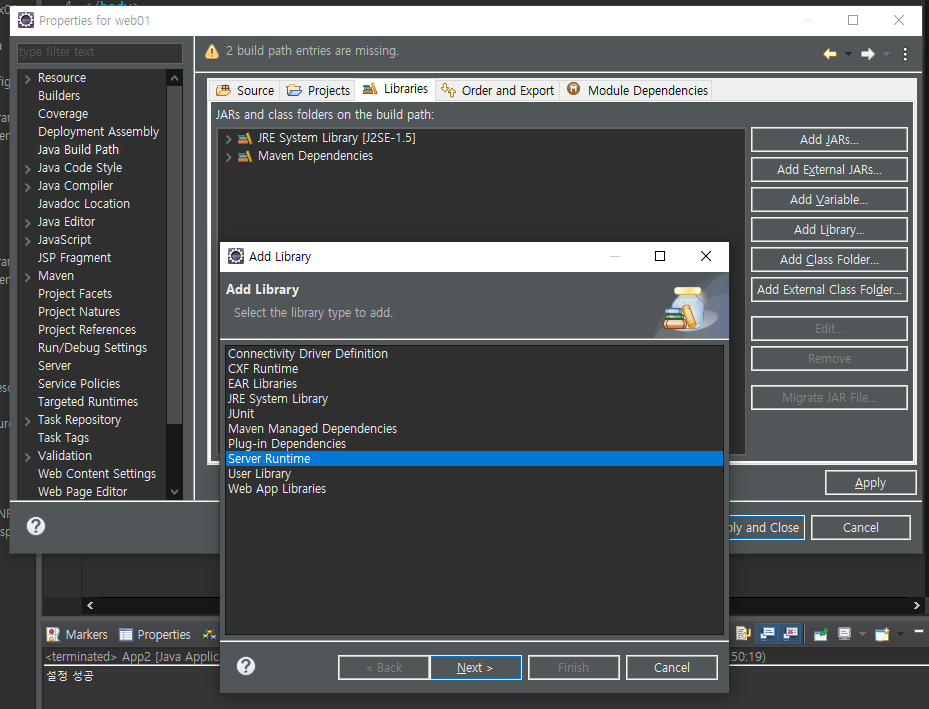Expand the Java Editor node
The image size is (929, 709).
(28, 223)
